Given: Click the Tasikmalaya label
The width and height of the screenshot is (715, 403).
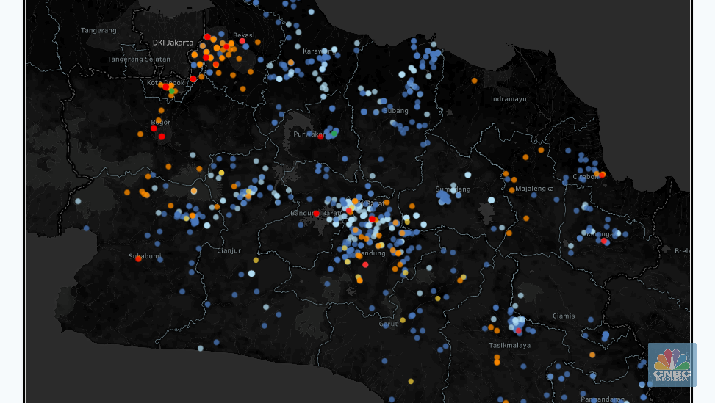Looking at the screenshot, I should (x=509, y=344).
